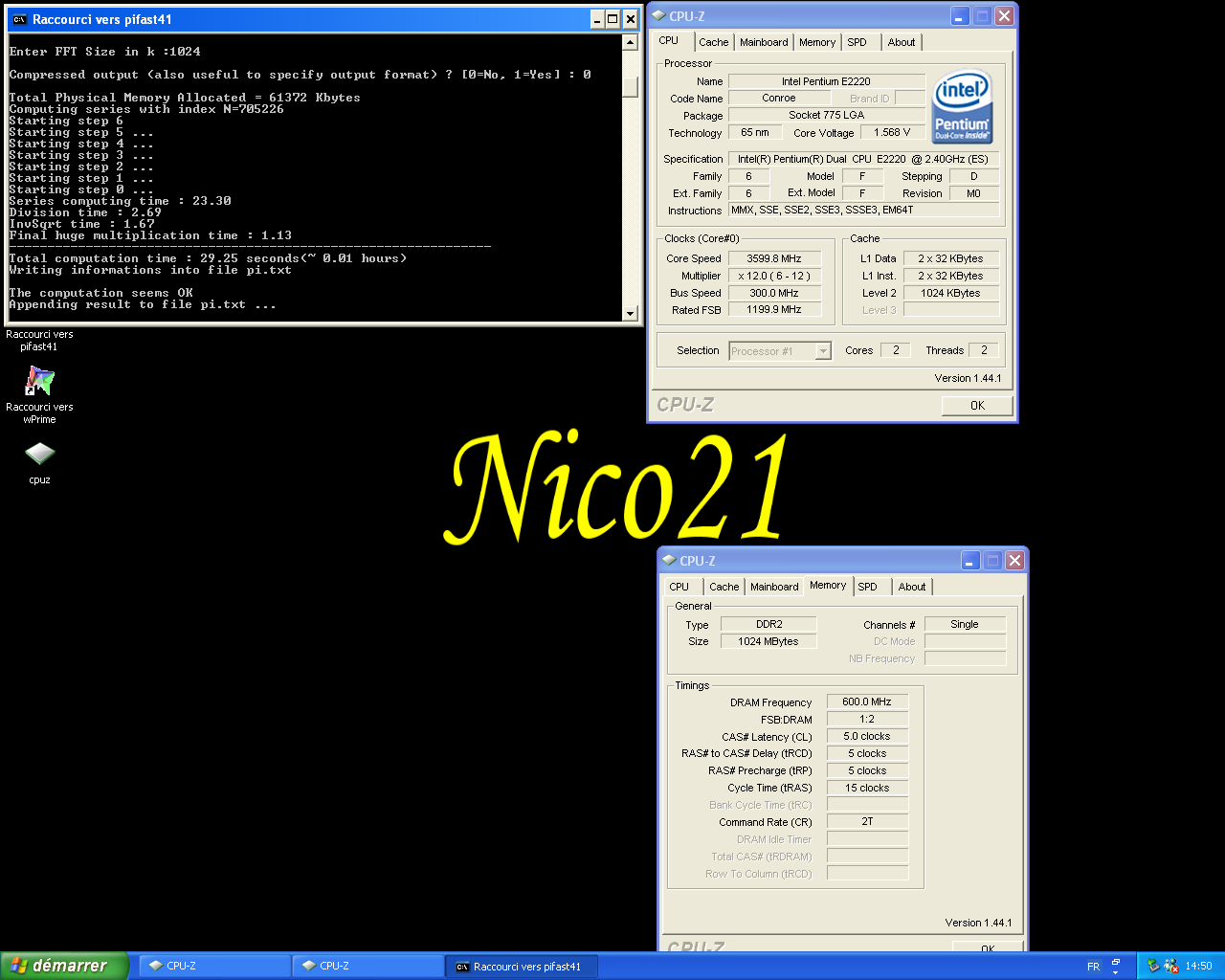Open the wPrime desktop shortcut icon
1225x980 pixels.
(x=39, y=382)
